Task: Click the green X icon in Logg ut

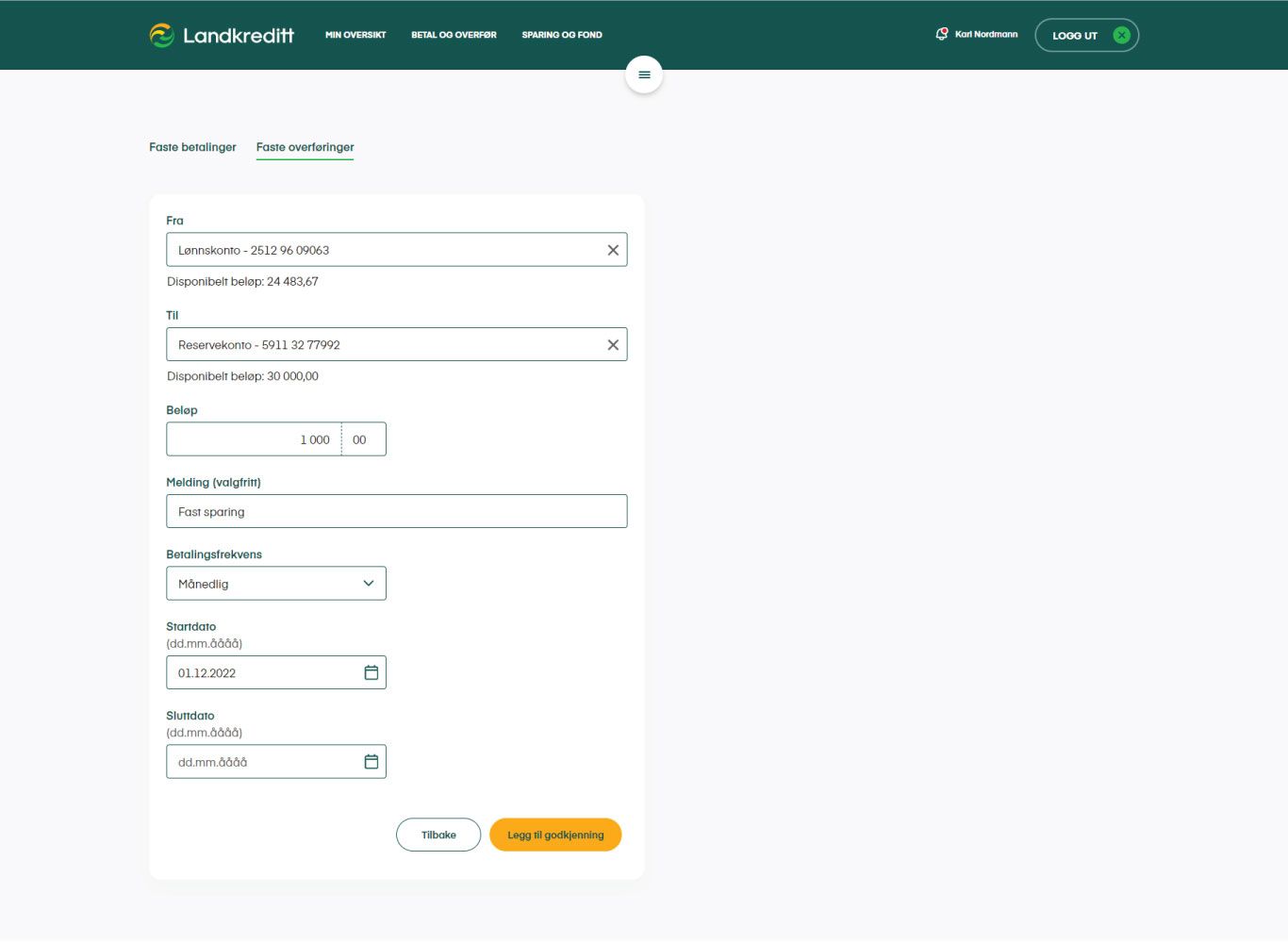Action: (x=1121, y=35)
